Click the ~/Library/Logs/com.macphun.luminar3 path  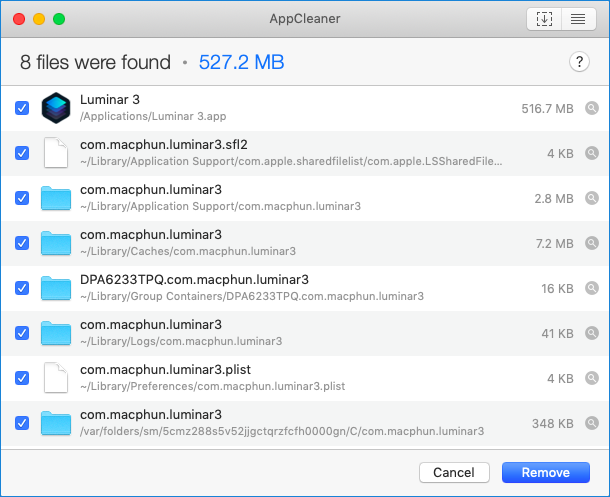[x=181, y=341]
